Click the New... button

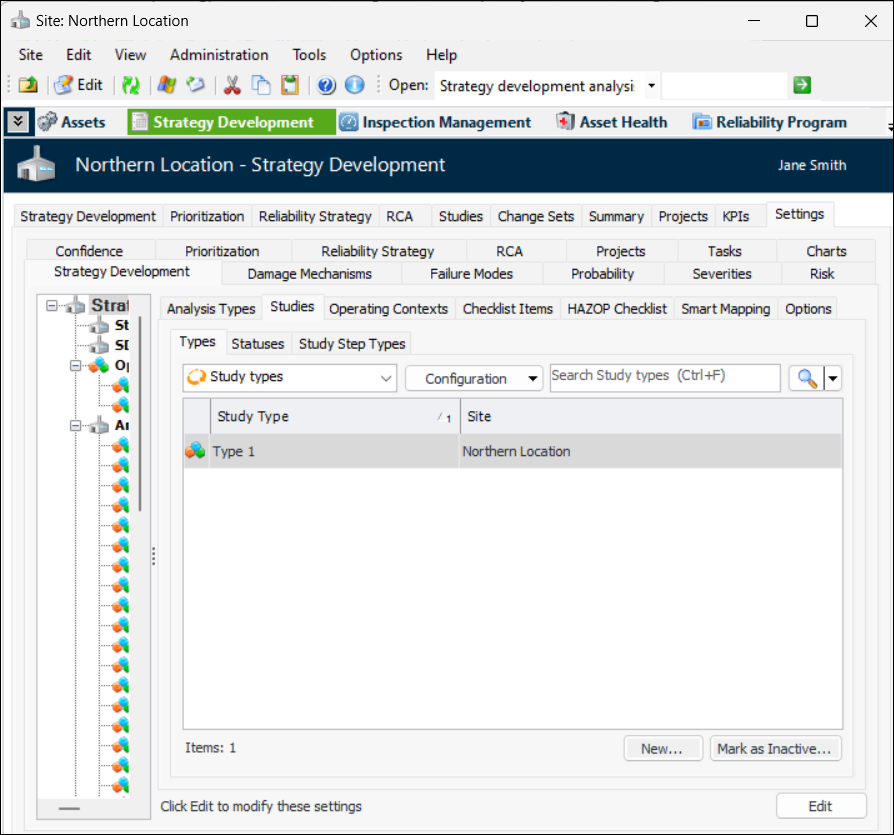point(661,748)
